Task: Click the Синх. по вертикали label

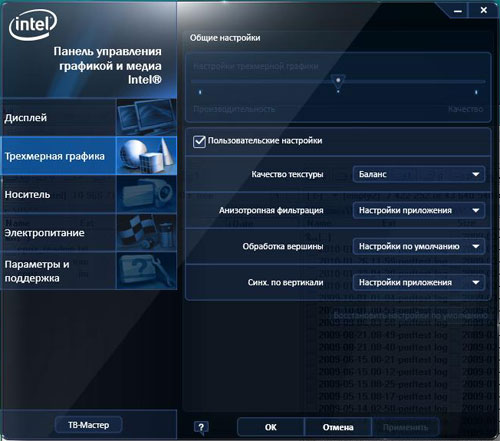Action: coord(285,283)
